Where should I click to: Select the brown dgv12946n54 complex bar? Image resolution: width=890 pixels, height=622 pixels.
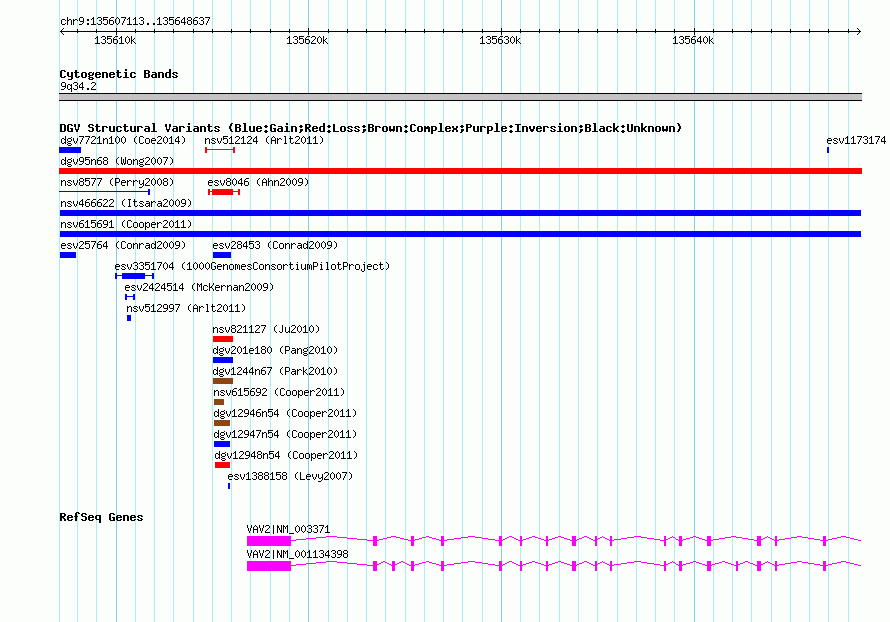(222, 423)
